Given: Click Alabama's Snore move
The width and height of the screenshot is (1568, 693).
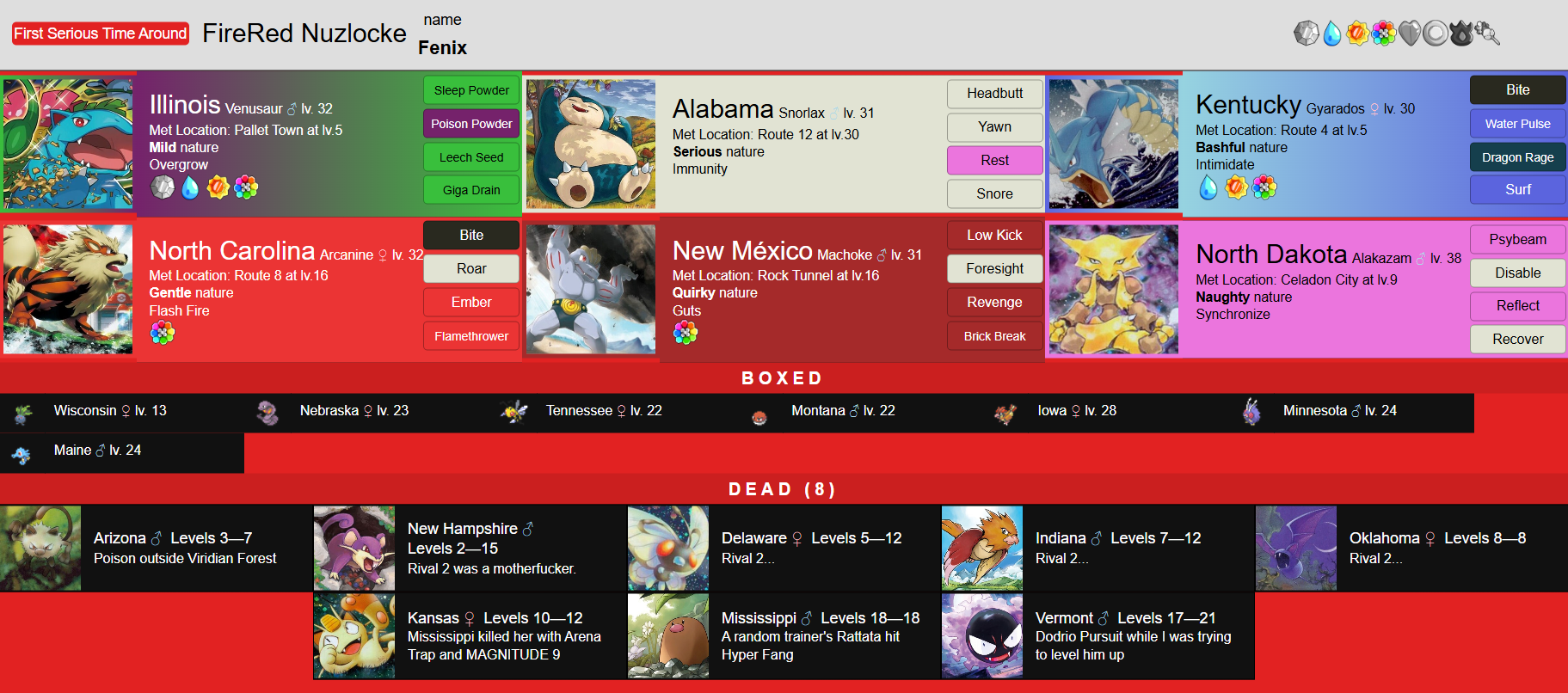Looking at the screenshot, I should [994, 194].
